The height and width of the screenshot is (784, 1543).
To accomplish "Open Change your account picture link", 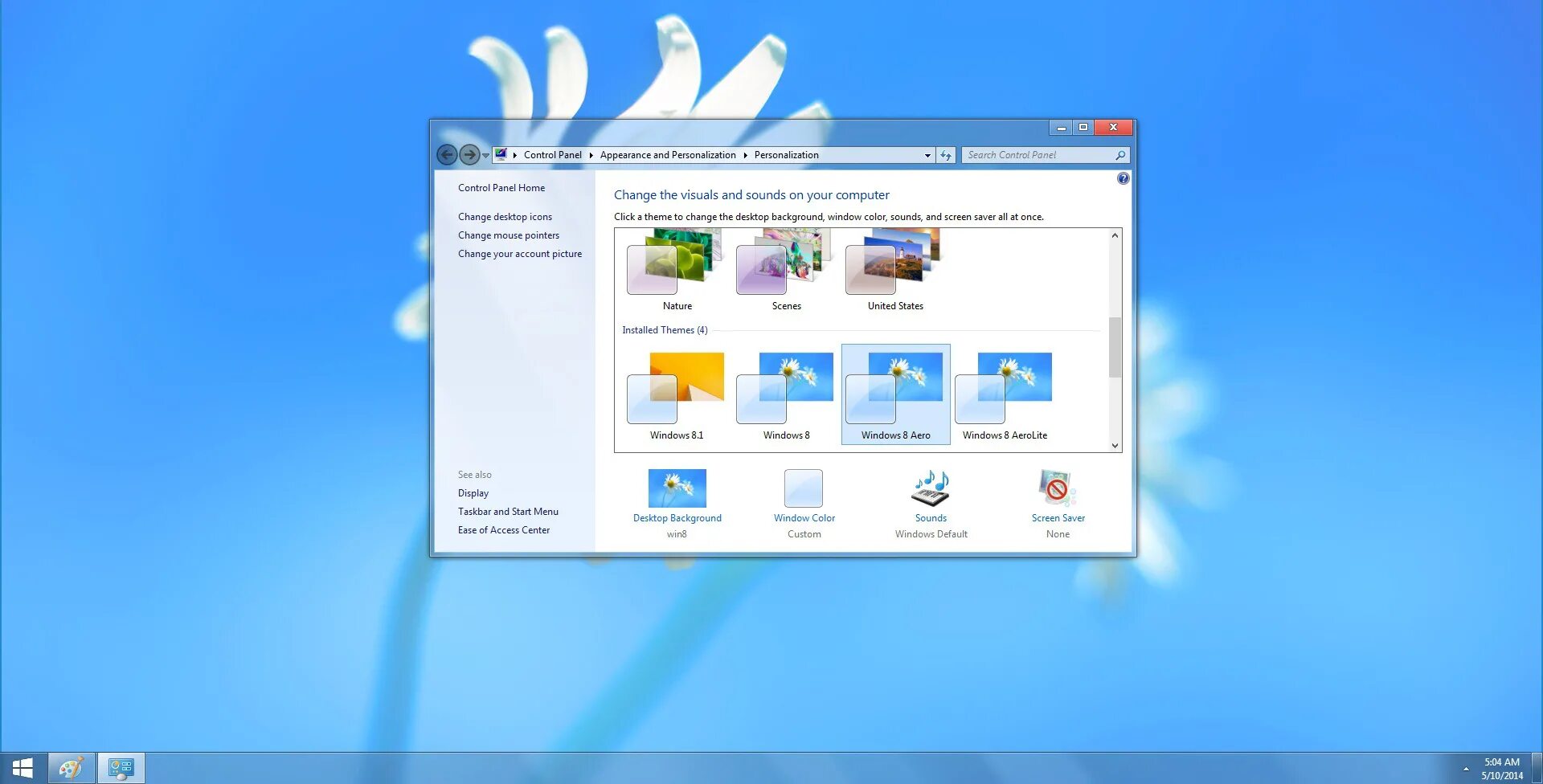I will click(520, 254).
